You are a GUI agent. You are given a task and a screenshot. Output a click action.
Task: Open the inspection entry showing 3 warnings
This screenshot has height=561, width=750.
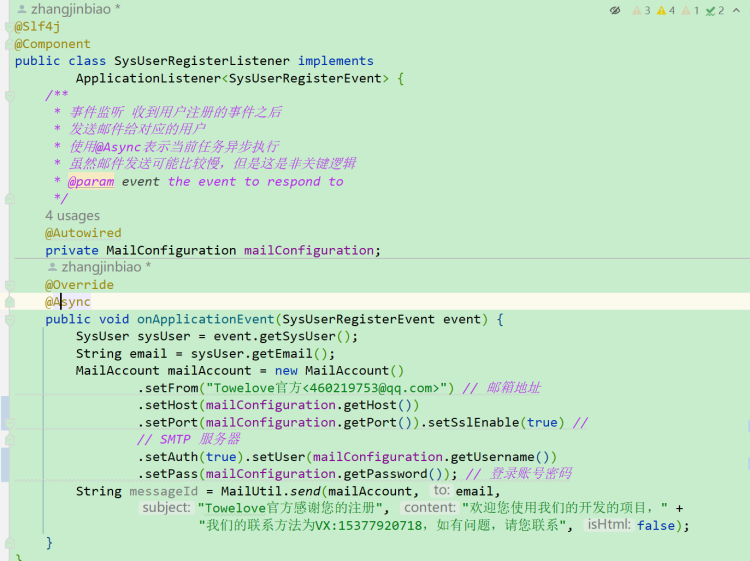pyautogui.click(x=641, y=10)
